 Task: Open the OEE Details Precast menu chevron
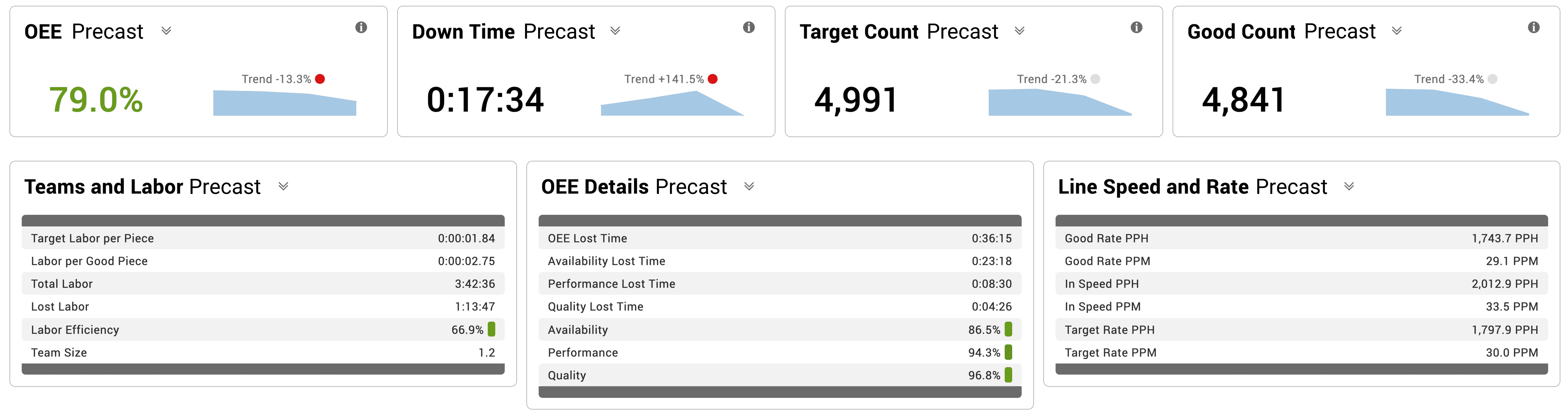click(749, 187)
